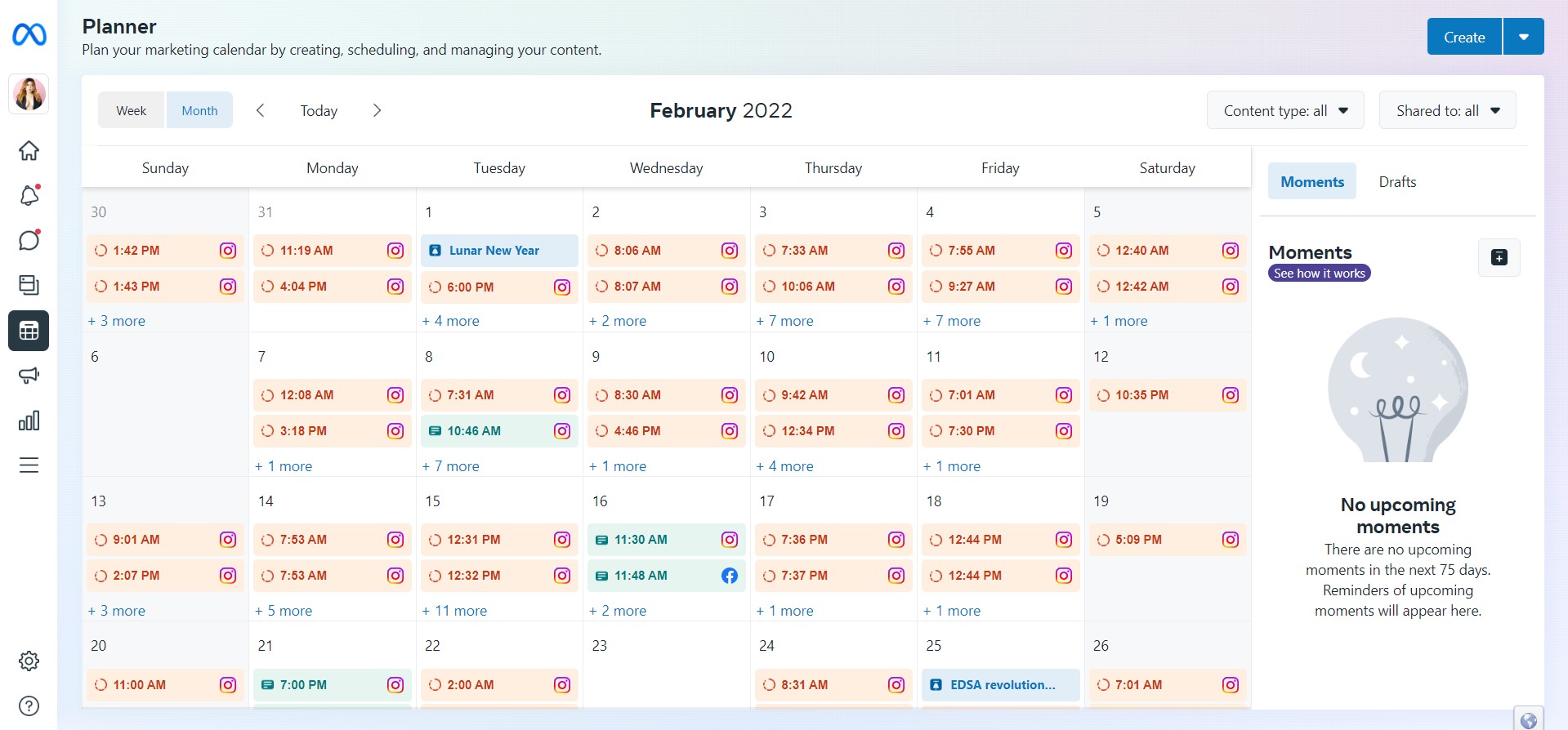
Task: Open the Insights bar chart icon
Action: 29,421
